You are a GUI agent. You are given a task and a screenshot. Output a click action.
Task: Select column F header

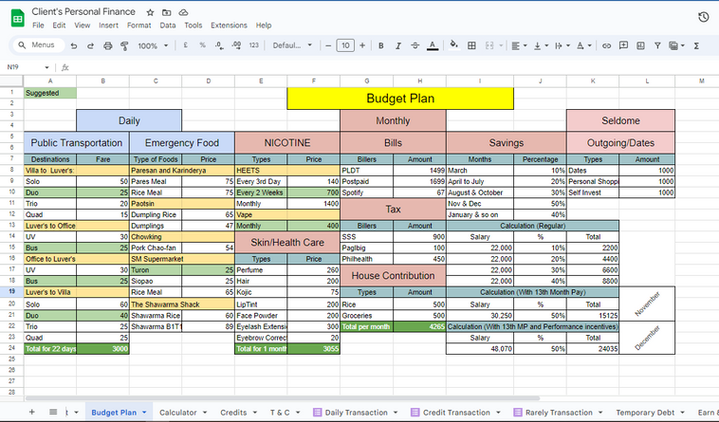(x=314, y=81)
